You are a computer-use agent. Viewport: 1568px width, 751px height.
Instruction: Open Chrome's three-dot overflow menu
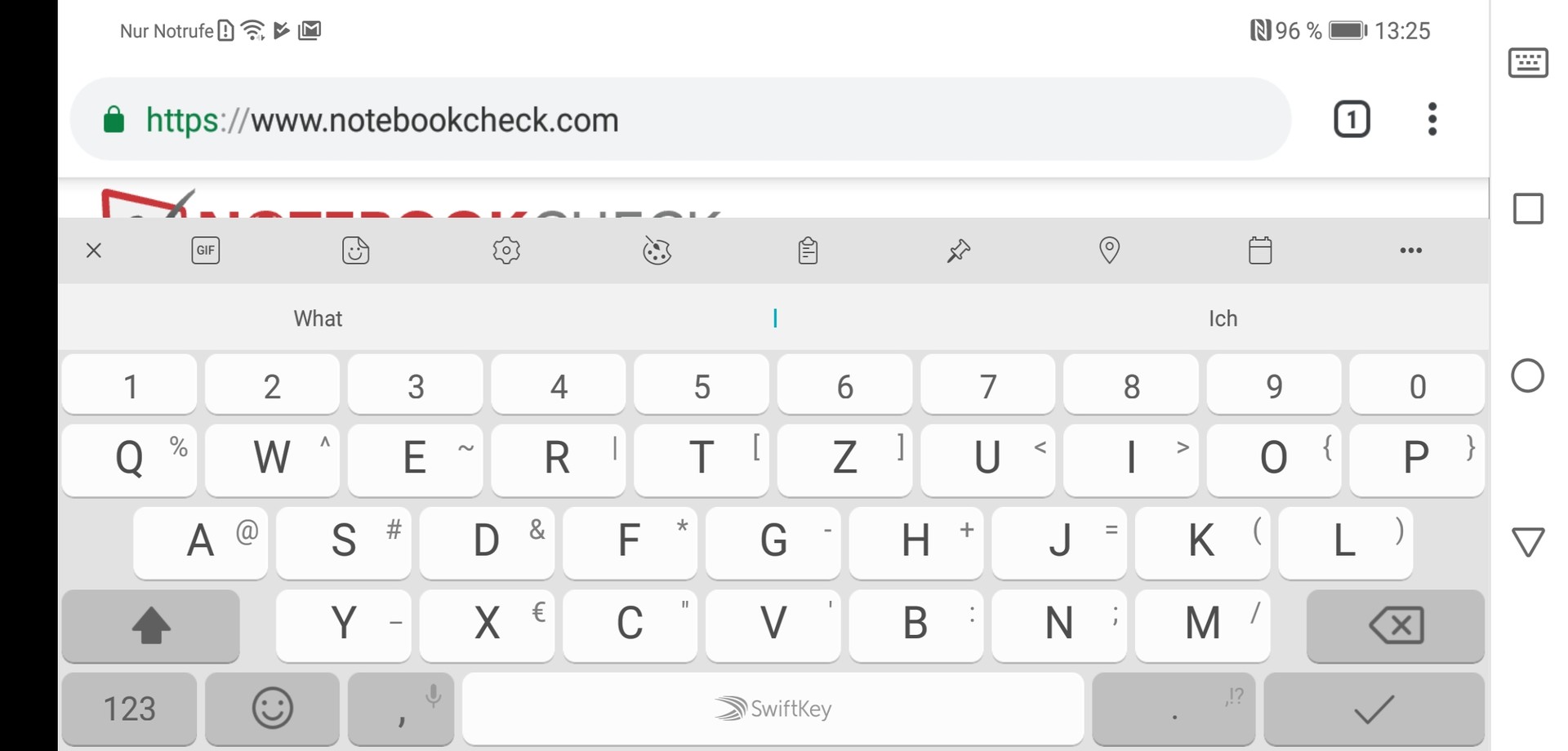pos(1432,119)
